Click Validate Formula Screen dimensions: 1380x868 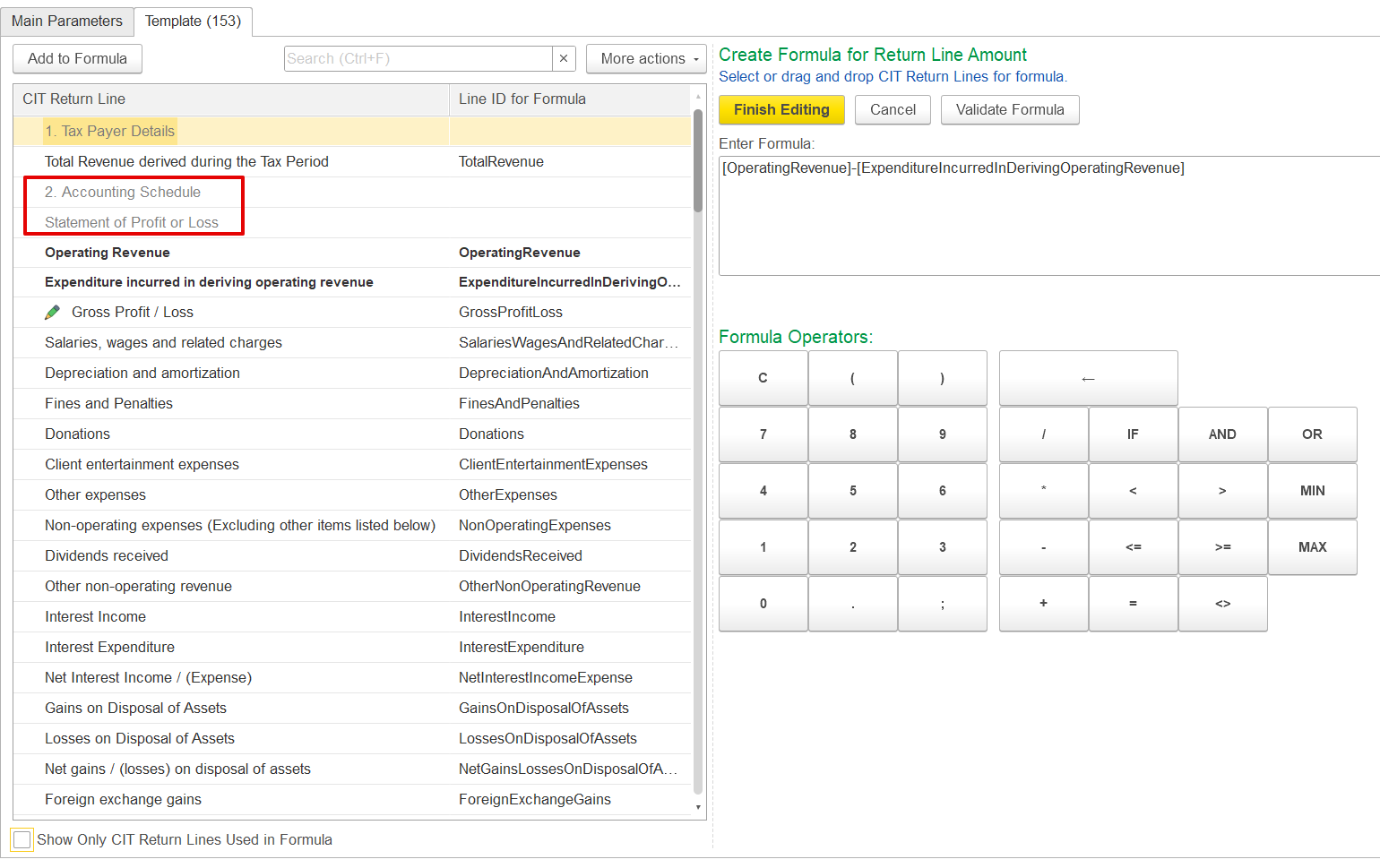(x=1010, y=109)
